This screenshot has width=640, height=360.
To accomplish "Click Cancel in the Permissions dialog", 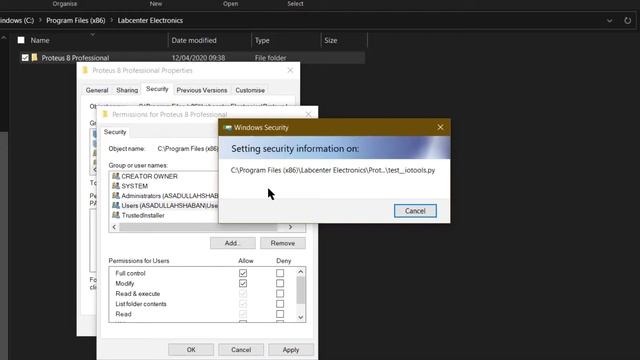I will 241,350.
